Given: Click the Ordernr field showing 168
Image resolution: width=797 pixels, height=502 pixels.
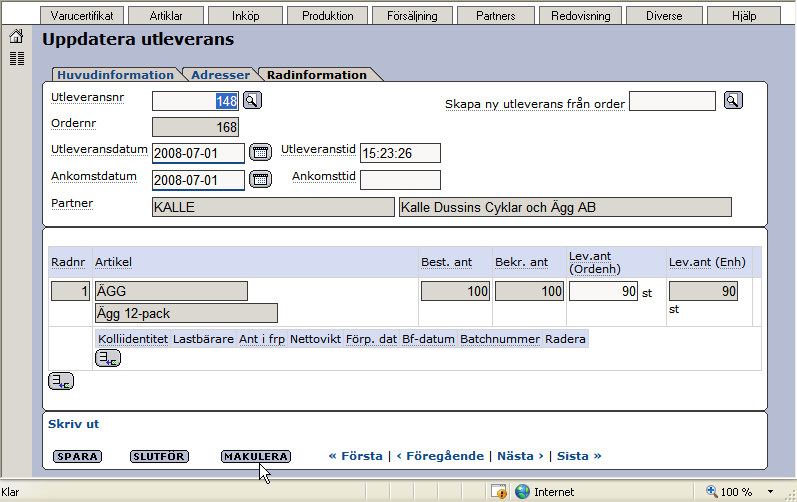Looking at the screenshot, I should coord(195,127).
